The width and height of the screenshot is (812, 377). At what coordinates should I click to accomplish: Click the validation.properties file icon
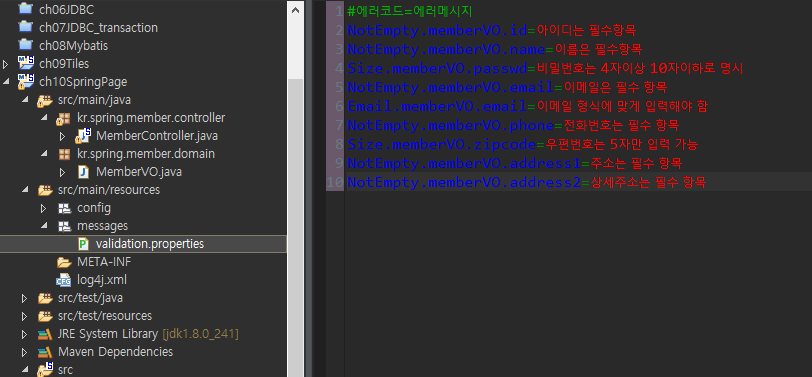(83, 243)
